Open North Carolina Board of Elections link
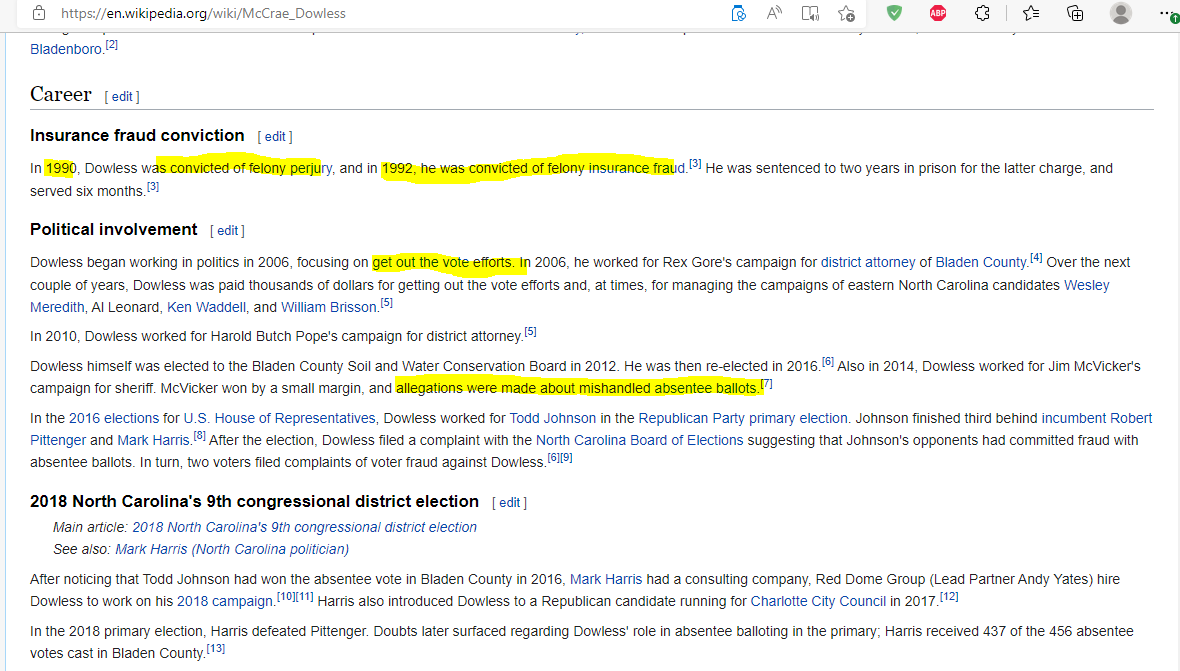This screenshot has height=671, width=1180. (639, 440)
